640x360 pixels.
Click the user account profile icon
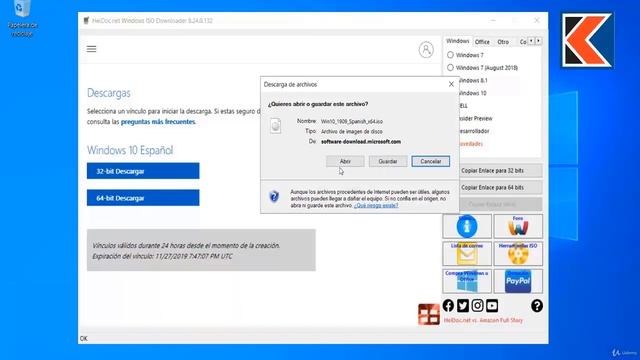(x=426, y=50)
